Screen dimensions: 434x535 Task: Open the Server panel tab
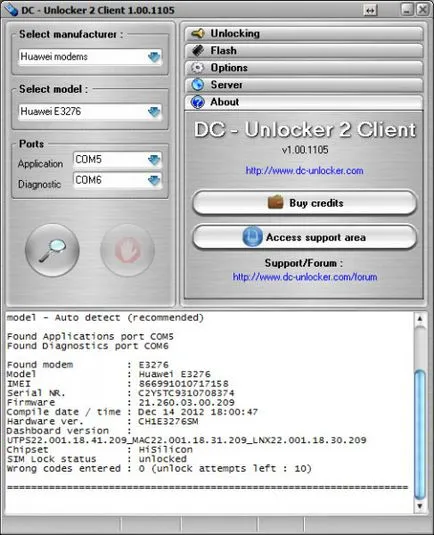pos(304,85)
